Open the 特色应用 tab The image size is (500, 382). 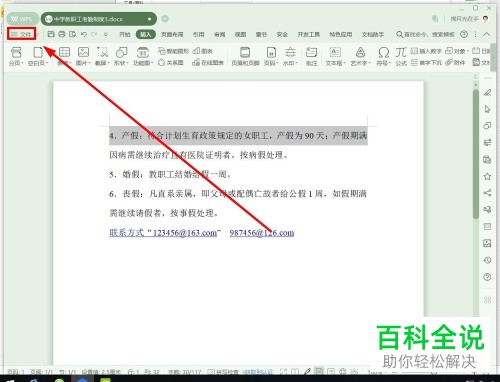(341, 34)
